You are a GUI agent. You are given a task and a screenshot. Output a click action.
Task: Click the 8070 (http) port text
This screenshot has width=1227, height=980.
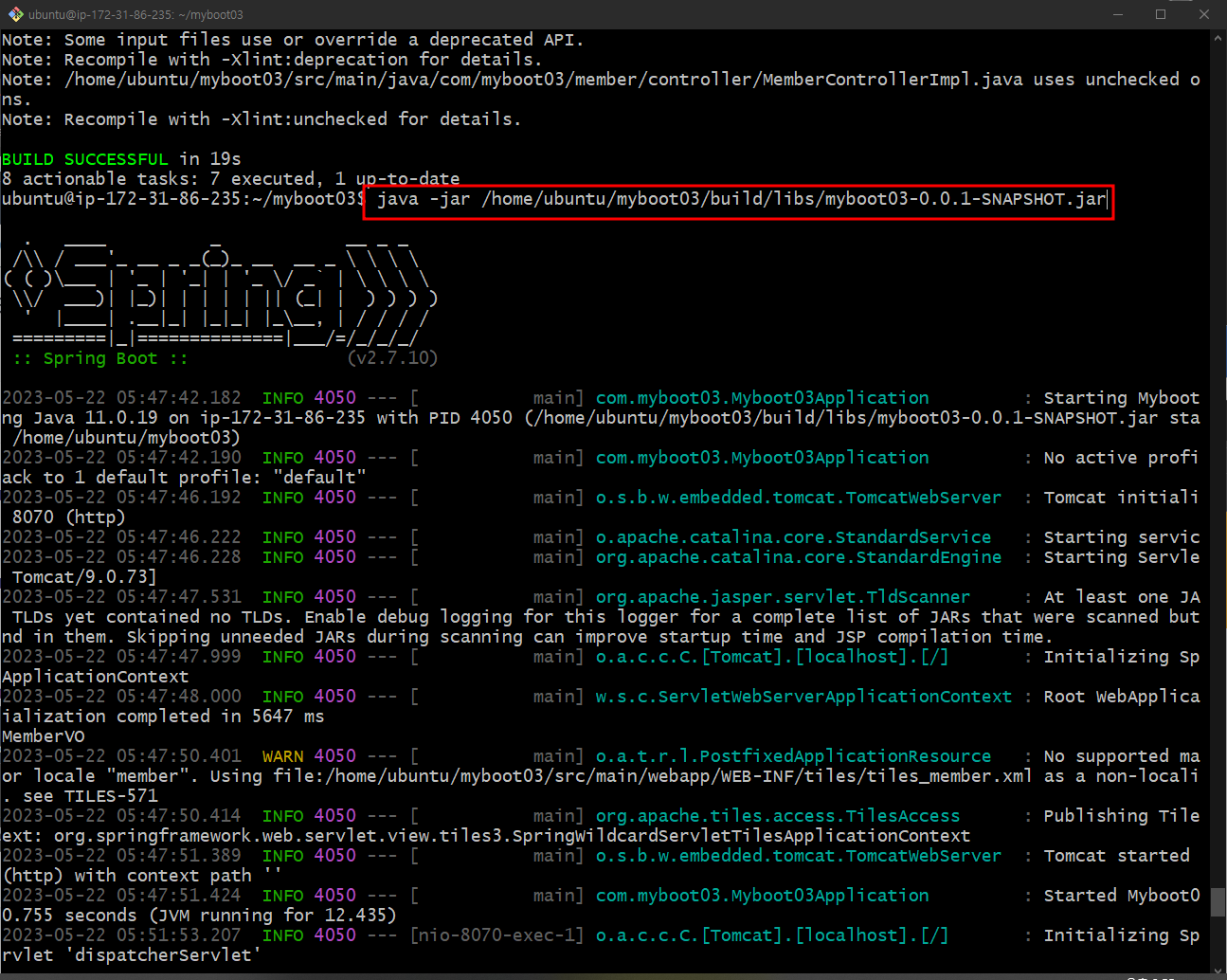coord(69,517)
